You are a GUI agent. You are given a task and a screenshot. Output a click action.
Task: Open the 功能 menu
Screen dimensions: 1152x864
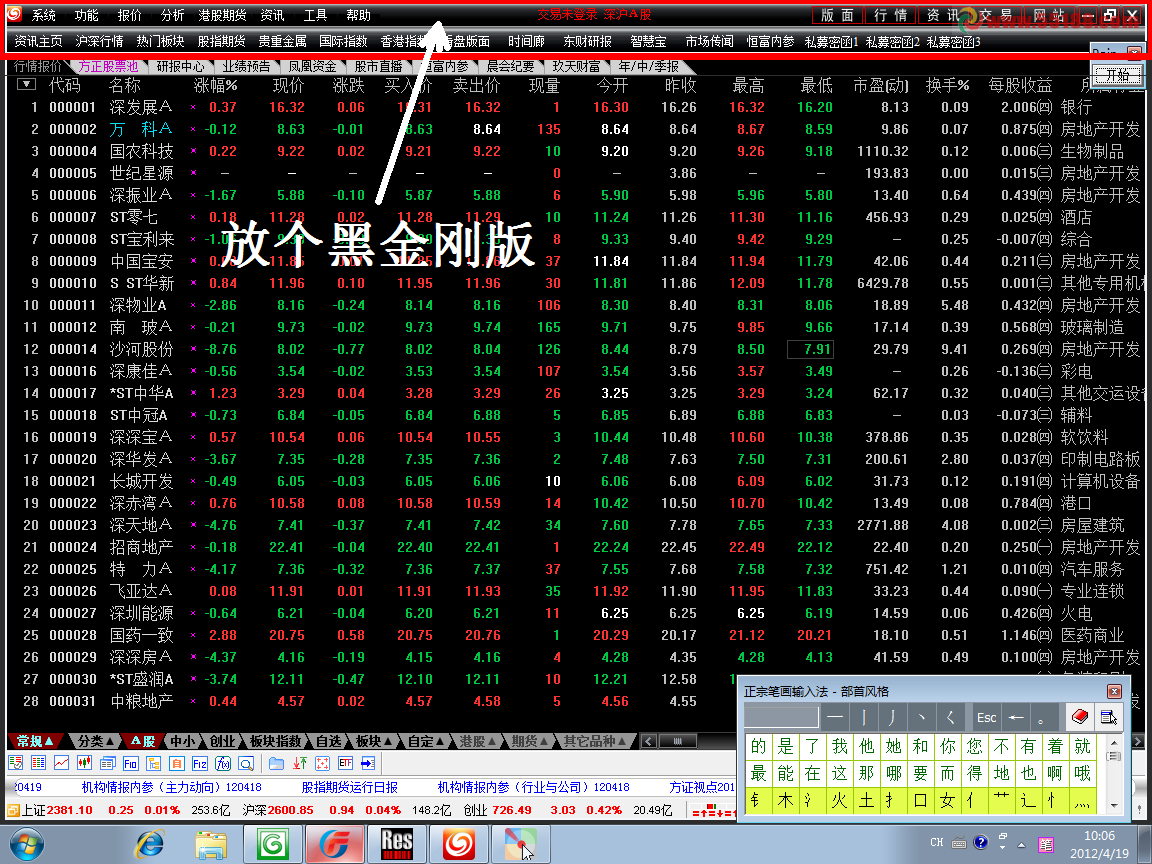[86, 15]
